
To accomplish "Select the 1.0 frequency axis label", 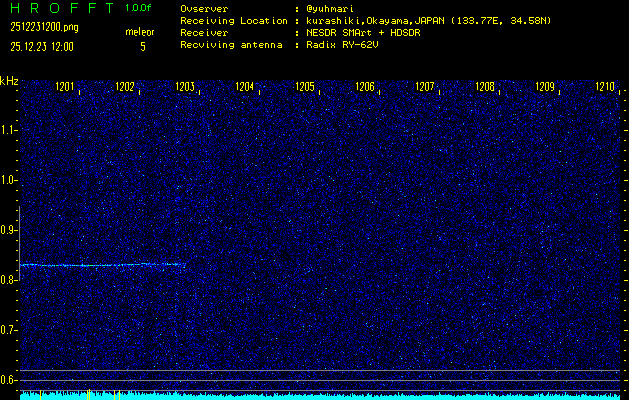I will [x=9, y=180].
